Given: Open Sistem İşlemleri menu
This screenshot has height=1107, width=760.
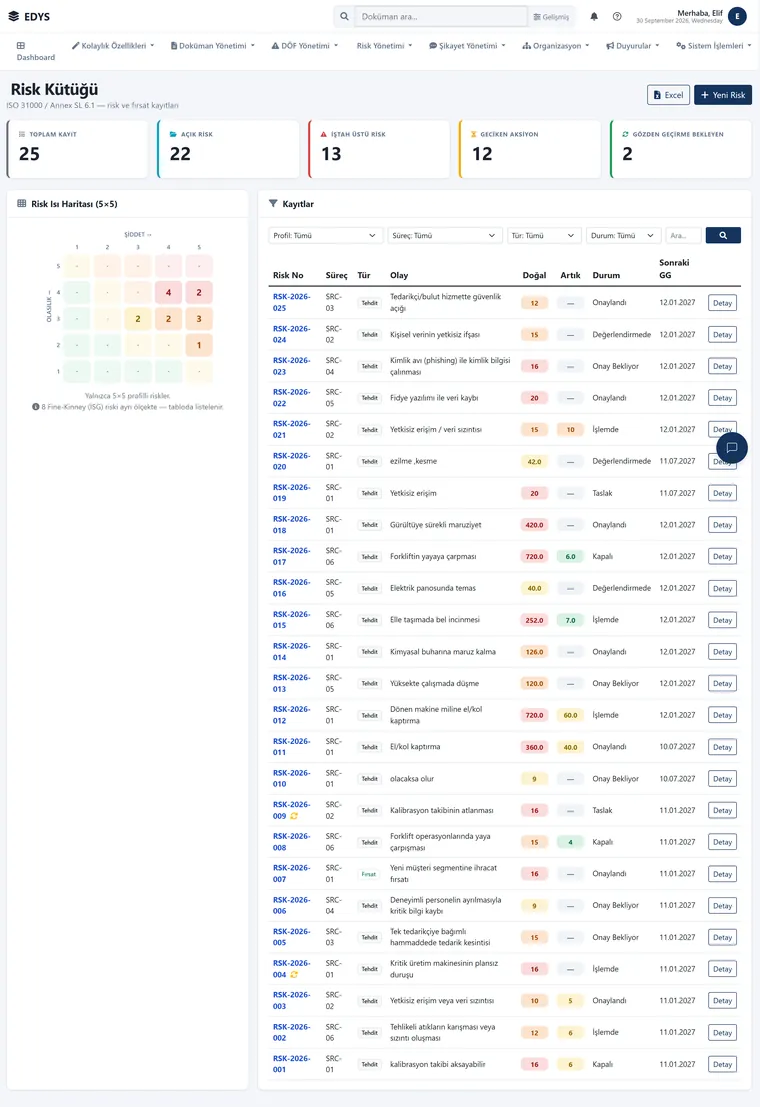Looking at the screenshot, I should click(x=713, y=46).
